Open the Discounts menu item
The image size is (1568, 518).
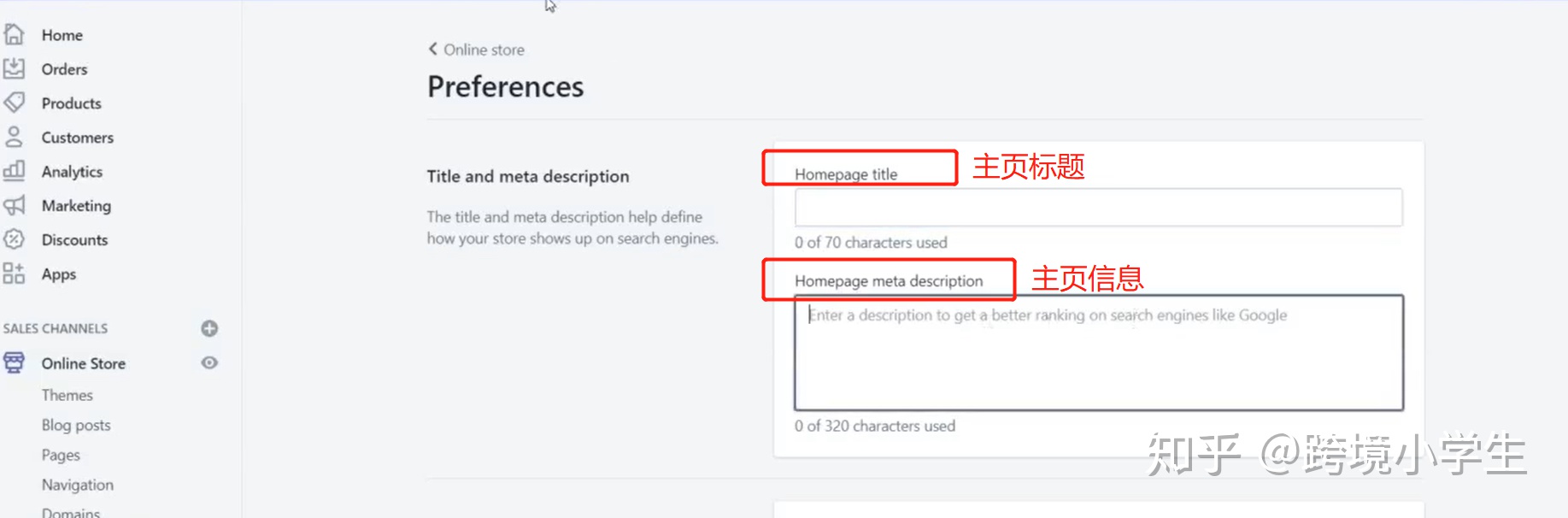coord(74,240)
